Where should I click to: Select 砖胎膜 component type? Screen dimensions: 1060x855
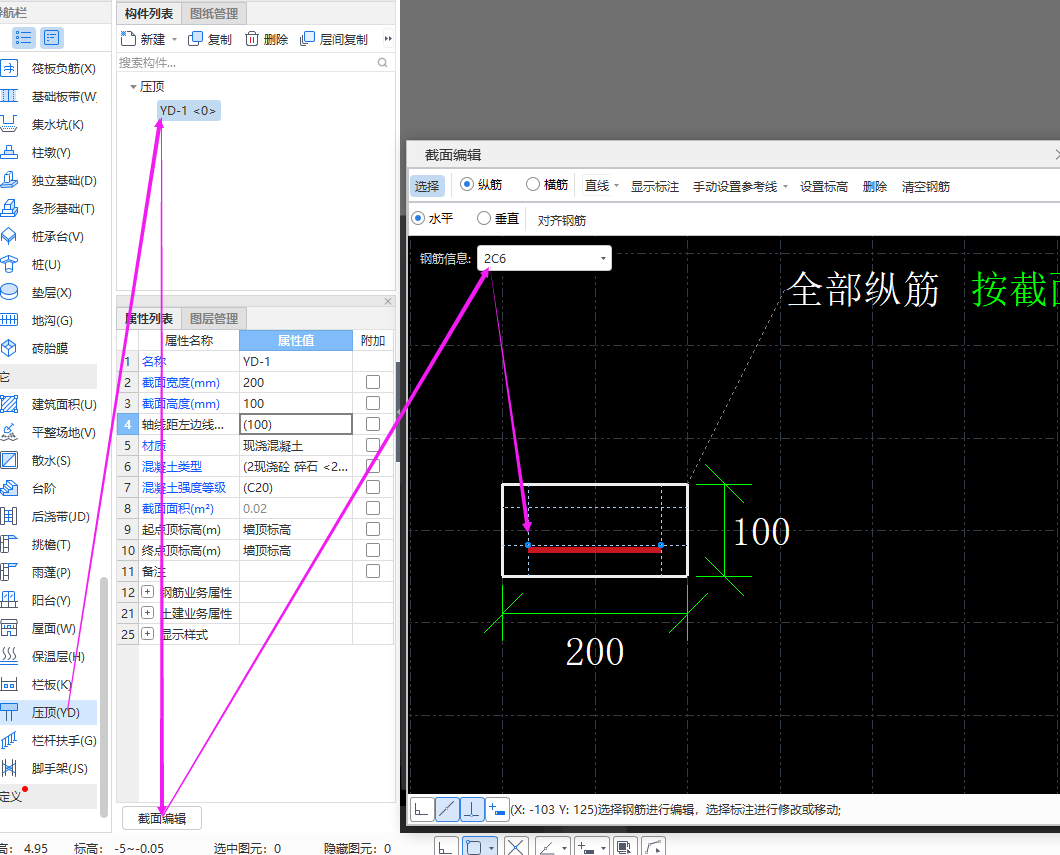pyautogui.click(x=49, y=349)
